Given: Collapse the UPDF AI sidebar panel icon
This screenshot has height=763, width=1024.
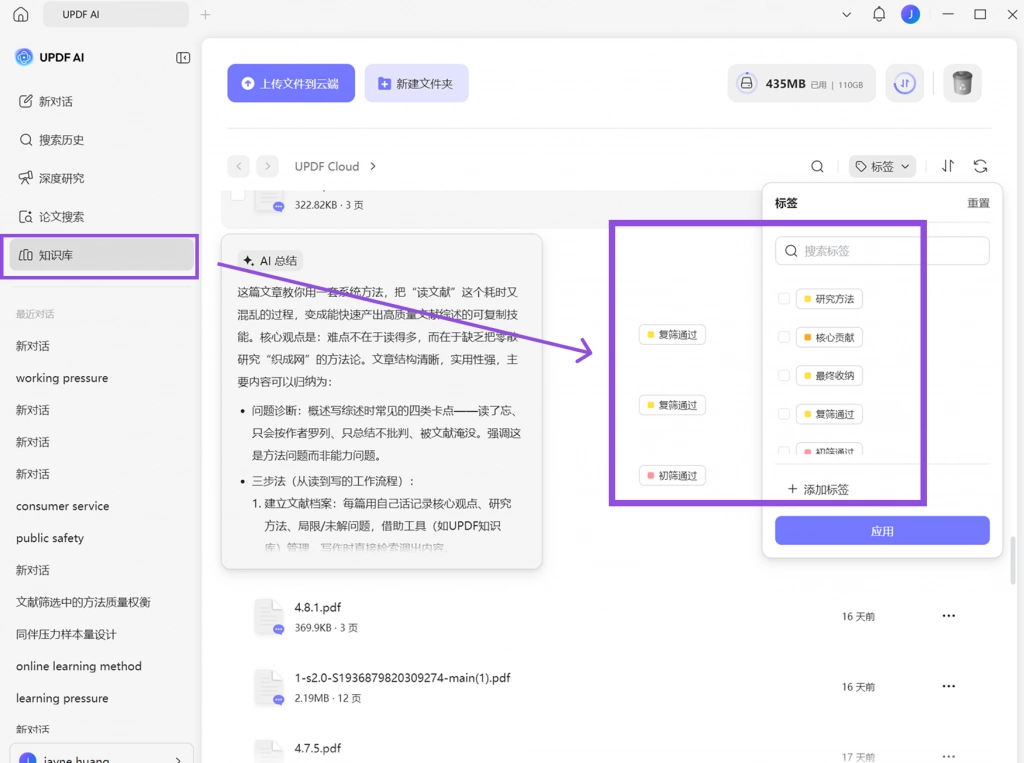Looking at the screenshot, I should point(183,57).
